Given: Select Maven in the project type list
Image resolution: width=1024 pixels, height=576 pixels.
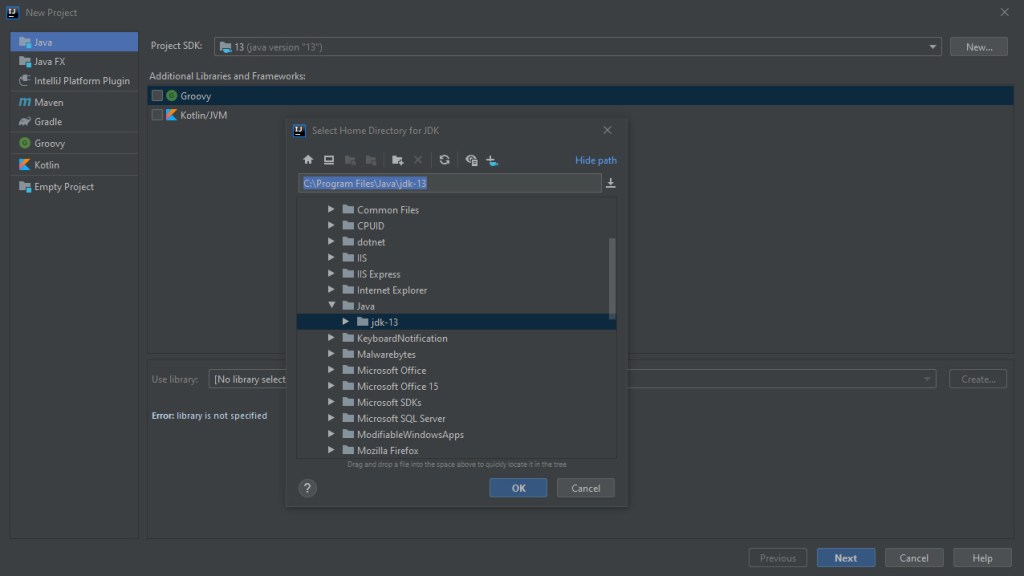Looking at the screenshot, I should pyautogui.click(x=48, y=102).
